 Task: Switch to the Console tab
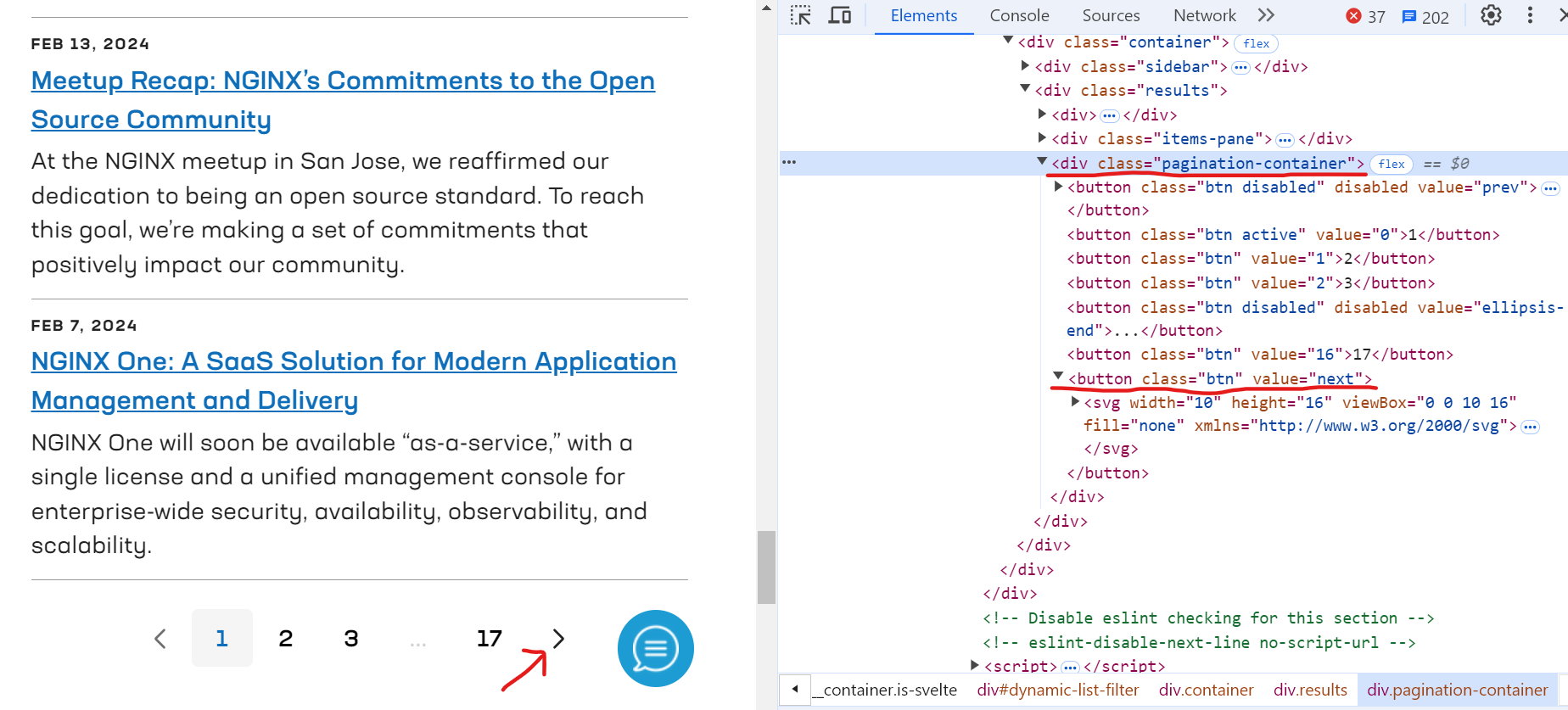coord(1019,16)
